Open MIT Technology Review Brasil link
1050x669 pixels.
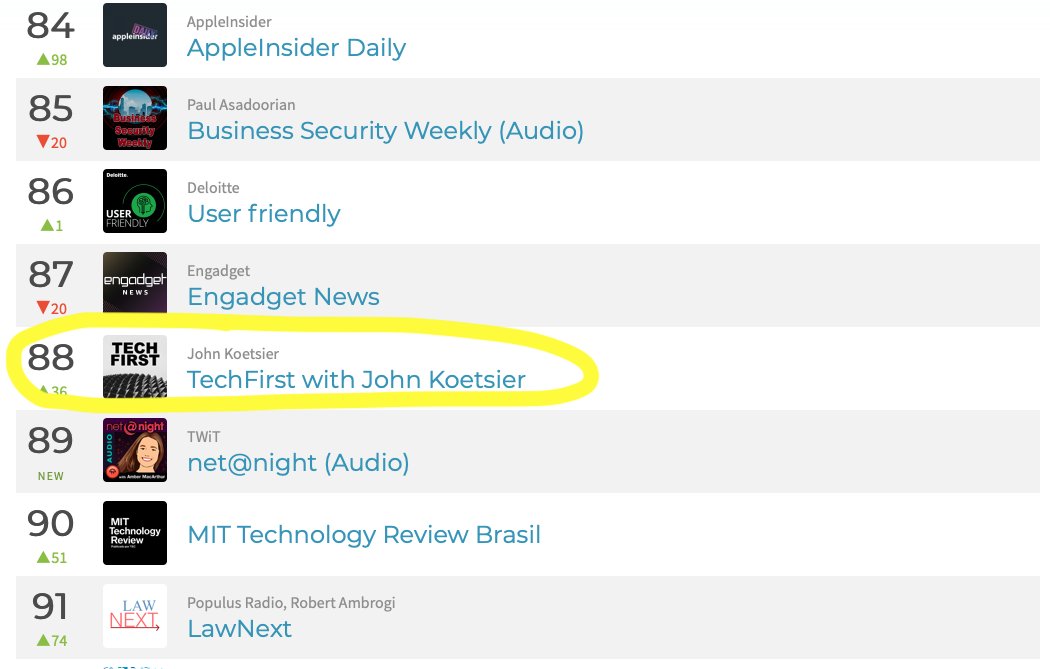(364, 534)
